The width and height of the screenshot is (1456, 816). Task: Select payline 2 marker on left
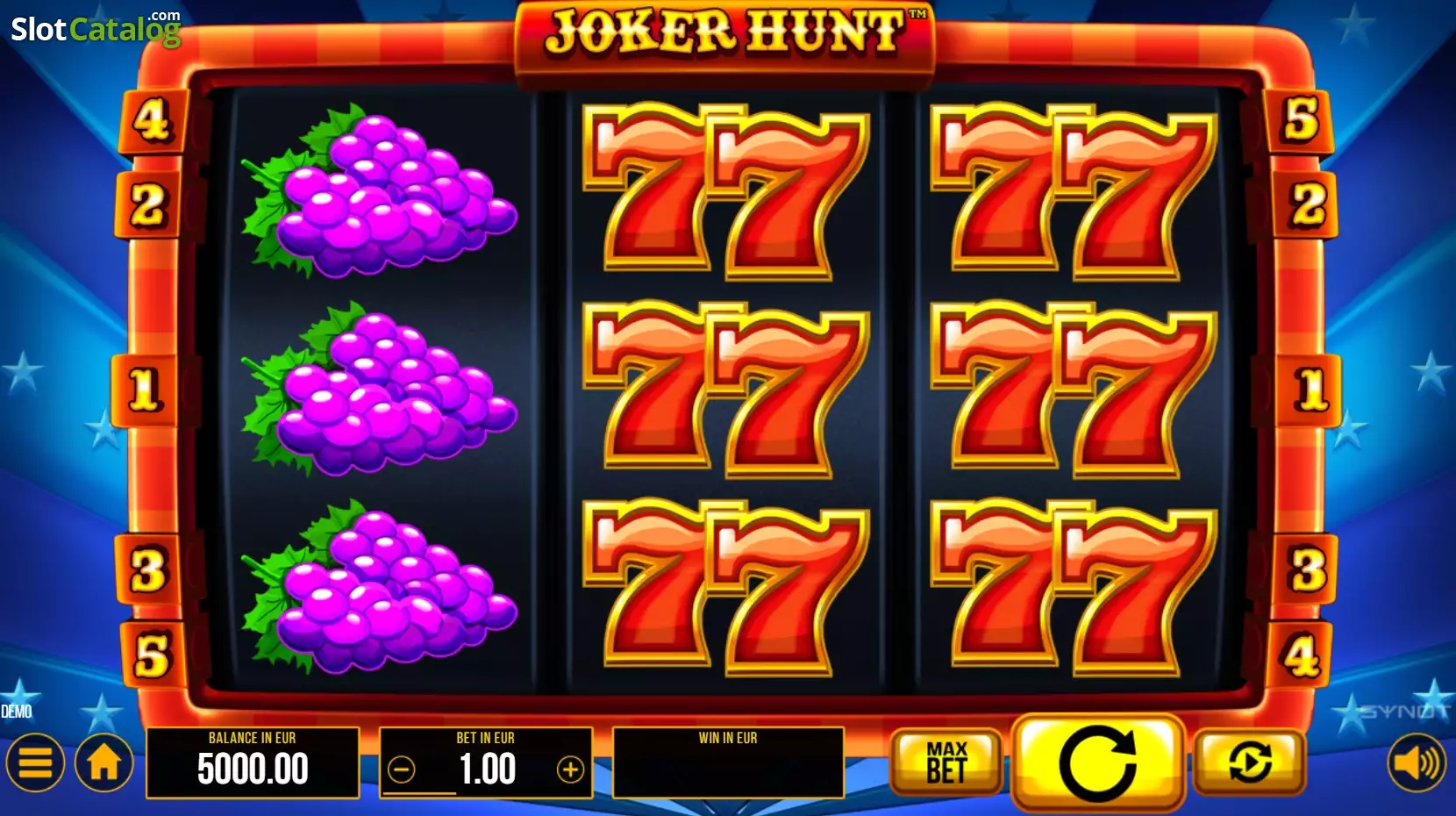click(147, 205)
